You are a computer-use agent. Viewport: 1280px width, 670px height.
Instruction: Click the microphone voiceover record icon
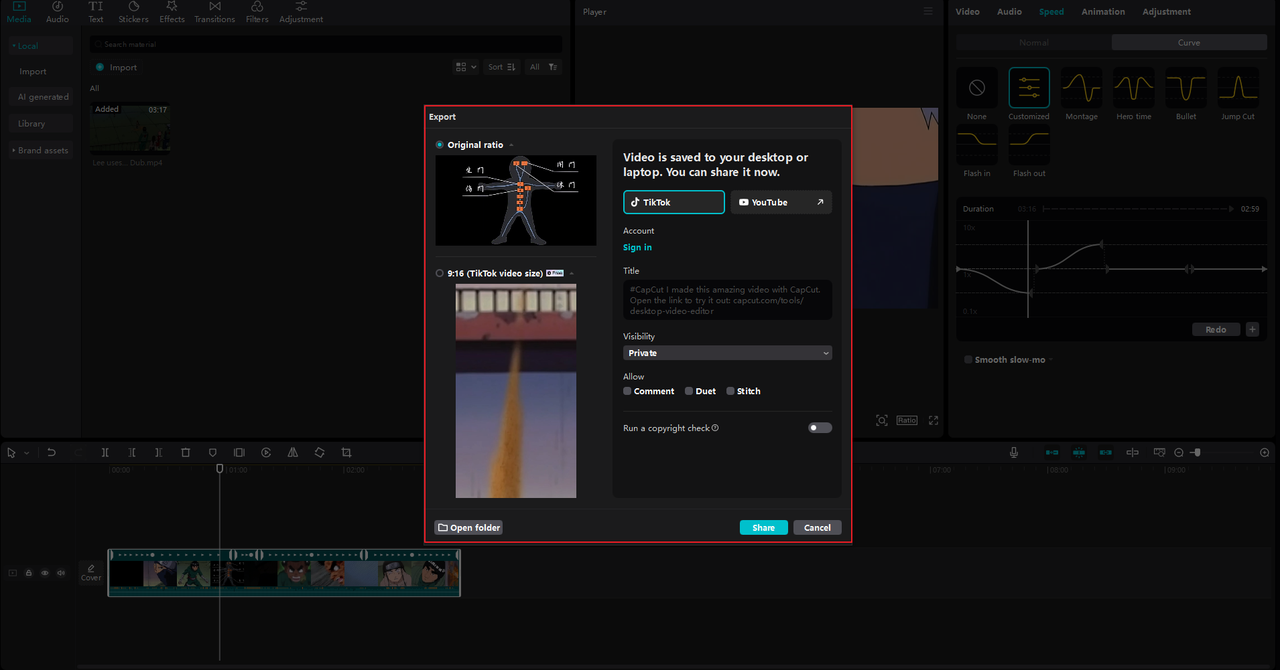(1013, 453)
